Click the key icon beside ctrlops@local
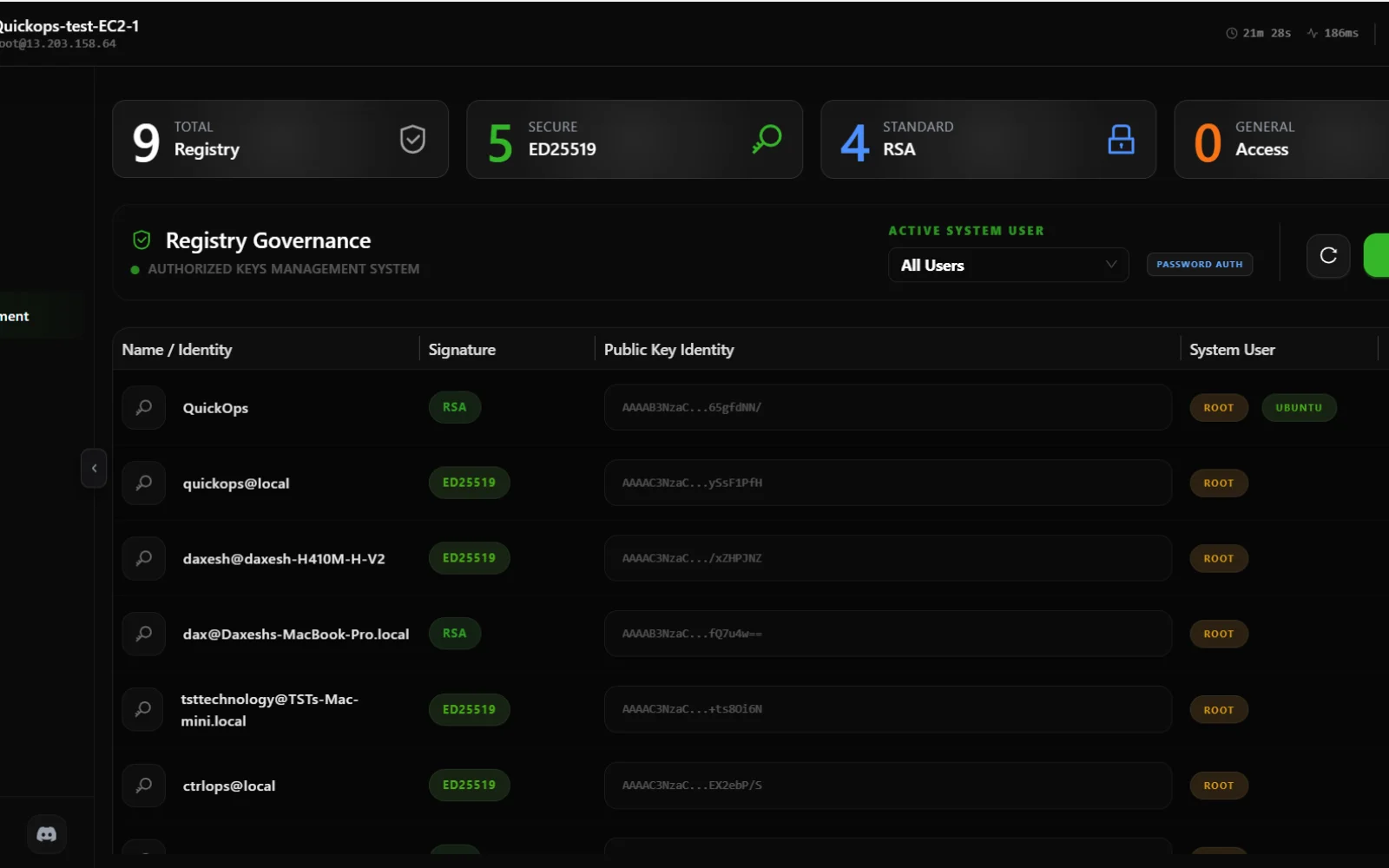Screen dimensions: 1389x868 click(144, 786)
